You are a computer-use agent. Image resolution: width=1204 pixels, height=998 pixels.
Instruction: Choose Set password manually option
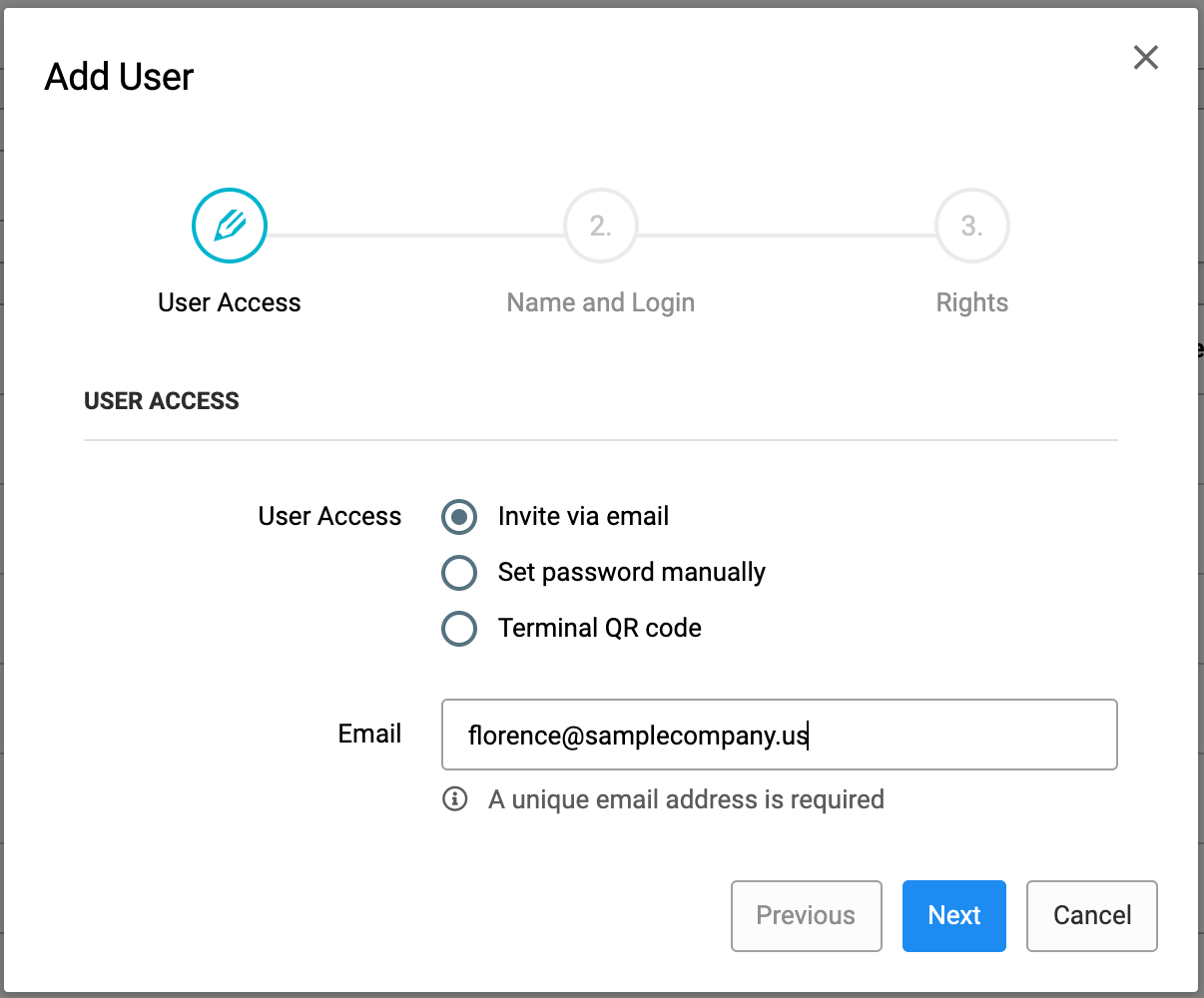pos(459,573)
